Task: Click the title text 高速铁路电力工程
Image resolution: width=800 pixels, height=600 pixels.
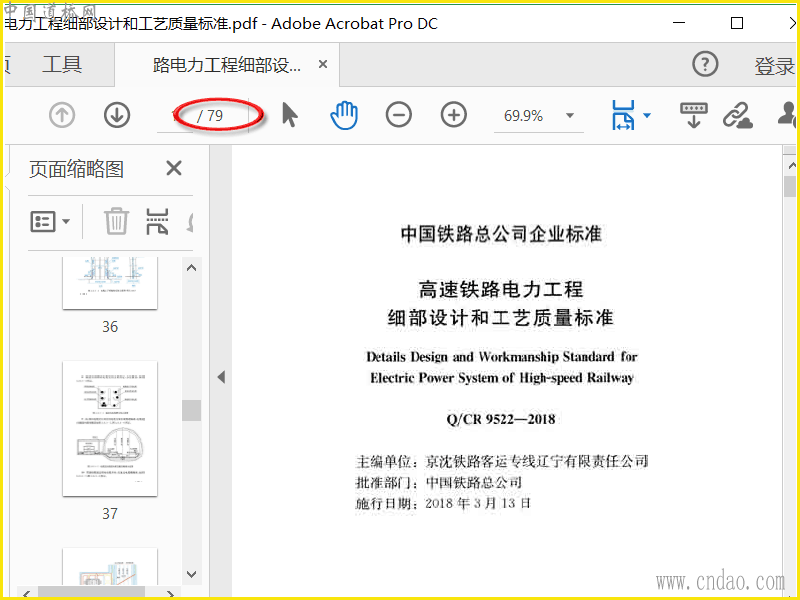Action: [501, 289]
